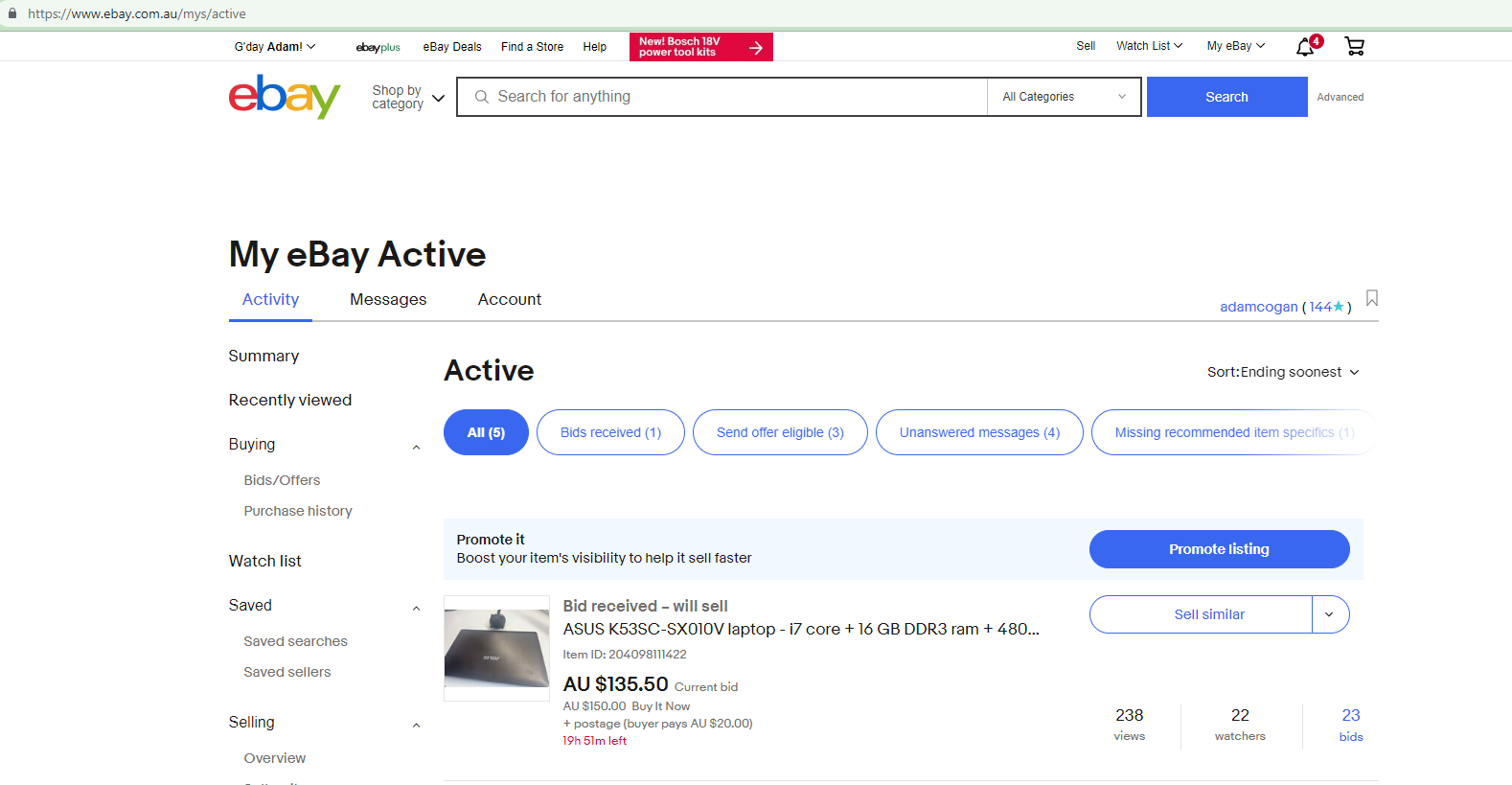Open the notifications bell icon
Image resolution: width=1512 pixels, height=785 pixels.
point(1305,47)
